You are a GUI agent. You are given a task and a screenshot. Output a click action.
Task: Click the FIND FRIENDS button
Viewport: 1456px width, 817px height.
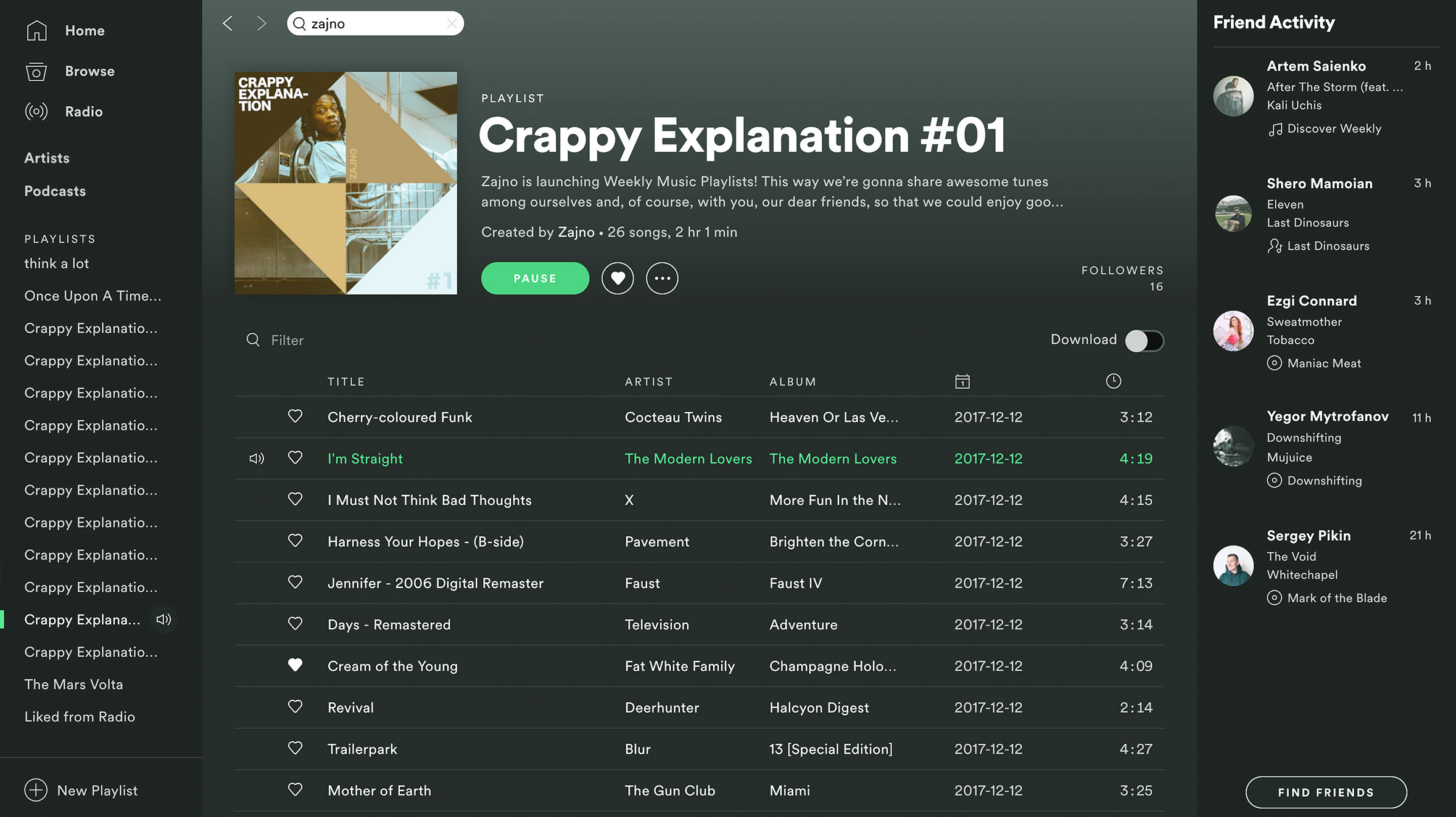(1326, 792)
